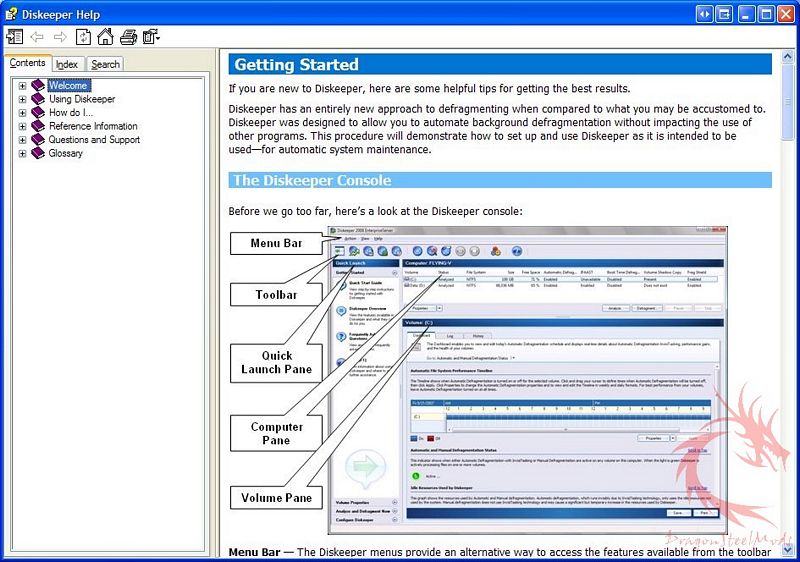Select Questions and Support in the tree
Screen dimensions: 800x562
pyautogui.click(x=95, y=140)
